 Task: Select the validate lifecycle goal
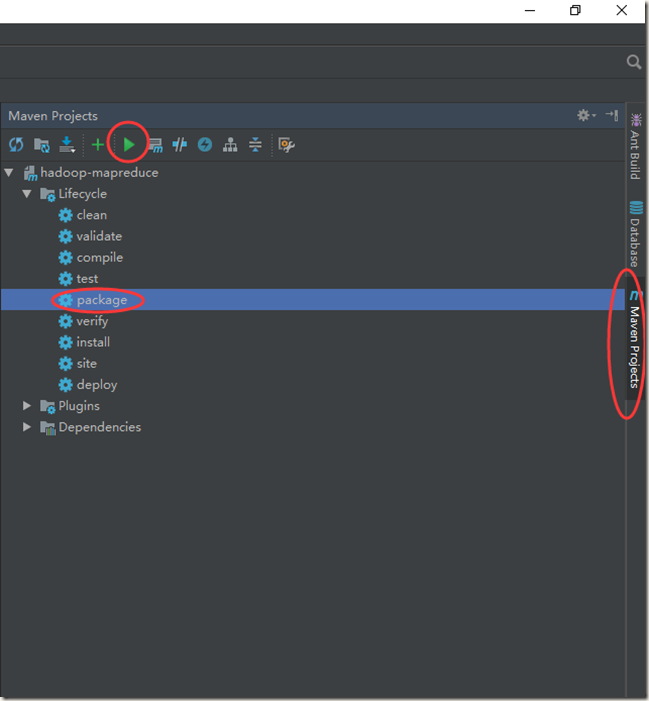99,236
